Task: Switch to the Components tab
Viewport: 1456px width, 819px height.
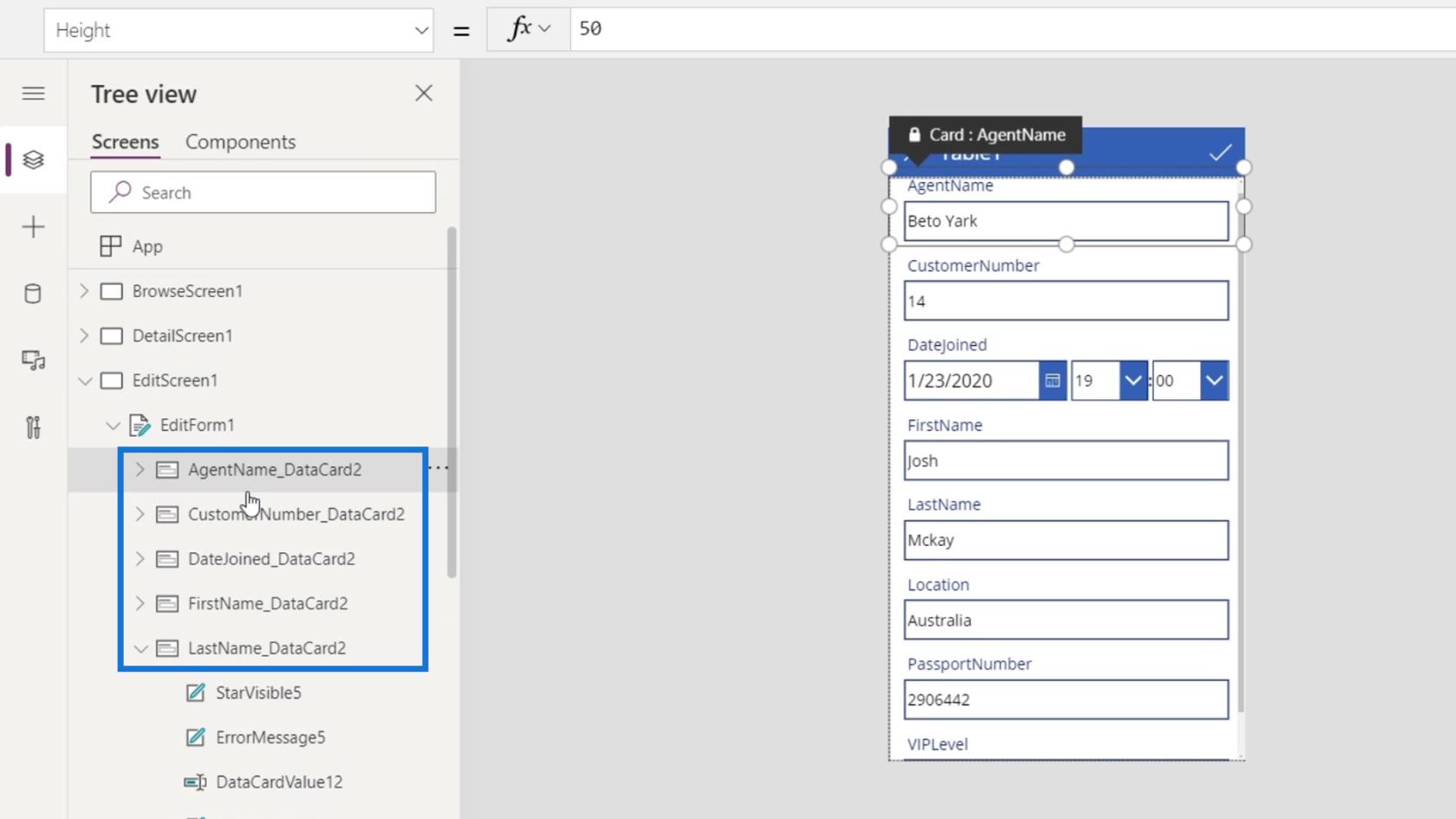Action: 240,142
